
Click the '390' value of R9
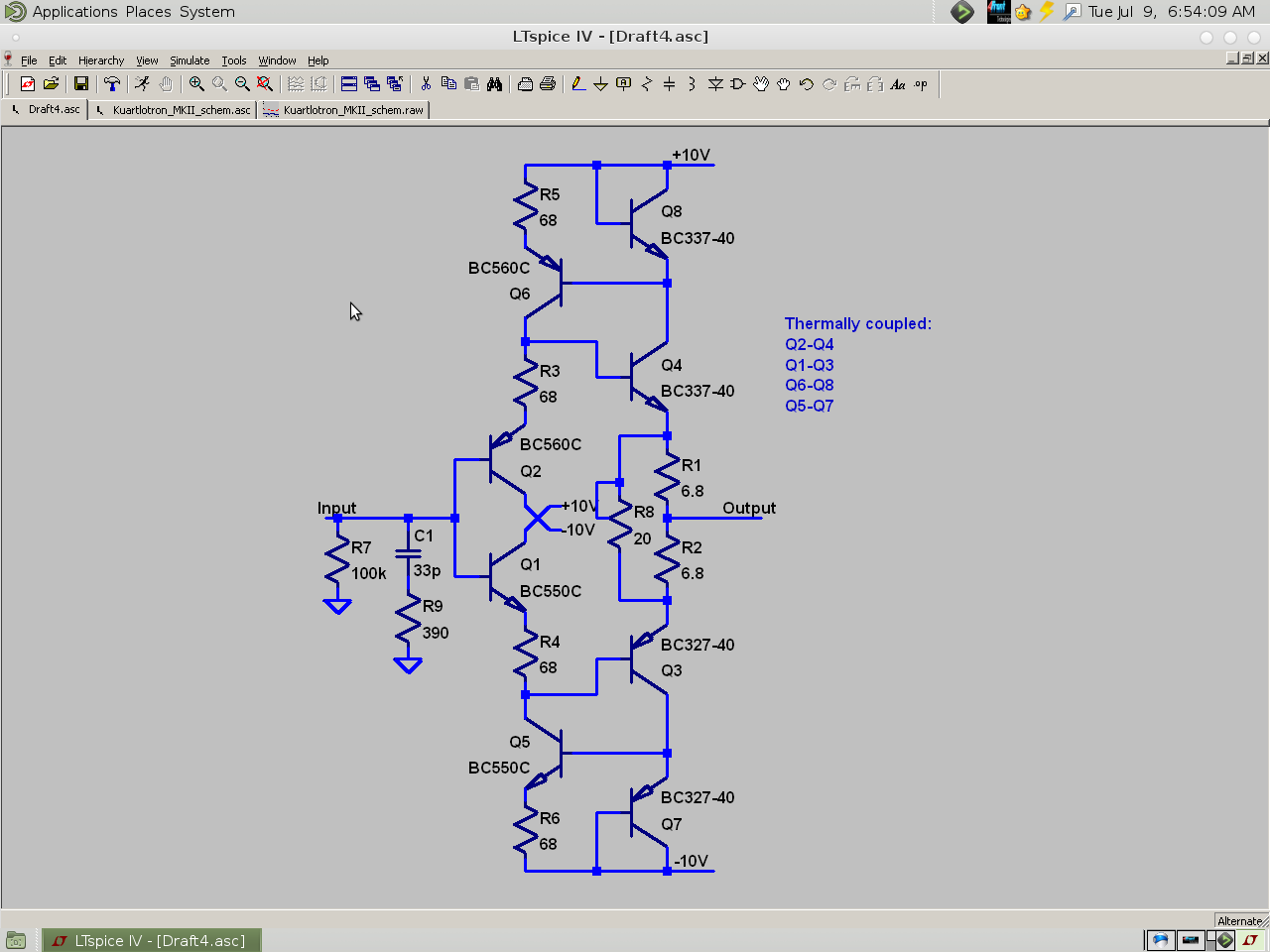(436, 633)
